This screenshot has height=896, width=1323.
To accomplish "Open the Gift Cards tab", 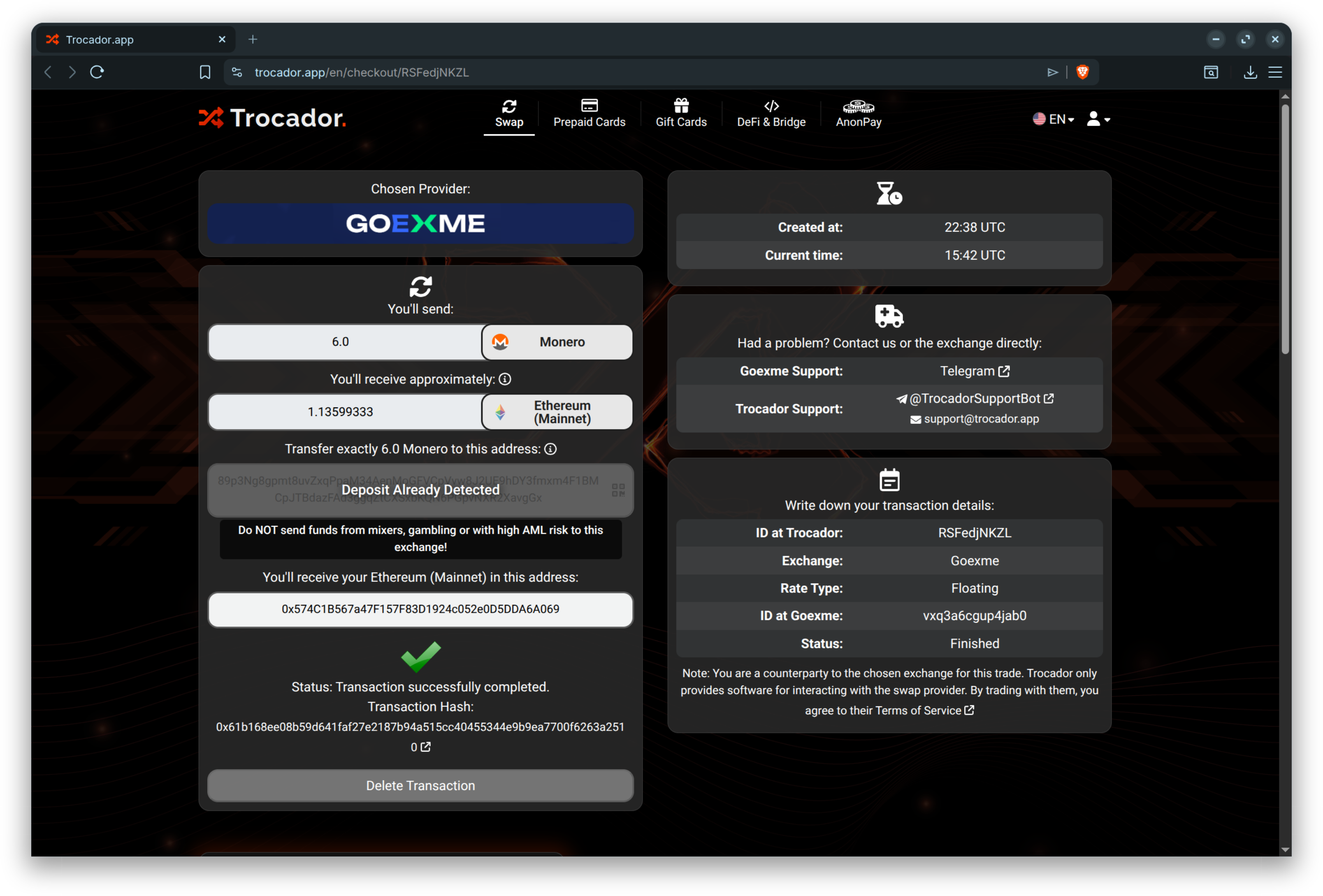I will point(681,114).
